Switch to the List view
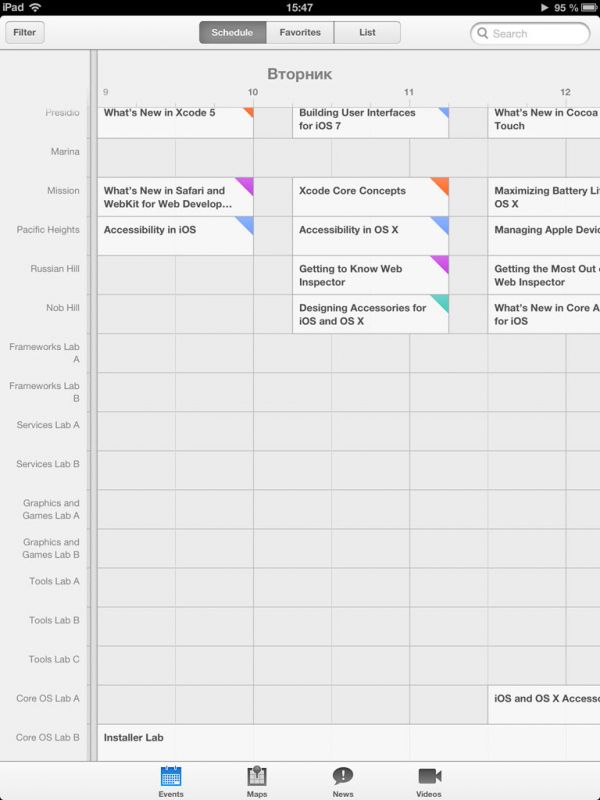 (x=367, y=32)
